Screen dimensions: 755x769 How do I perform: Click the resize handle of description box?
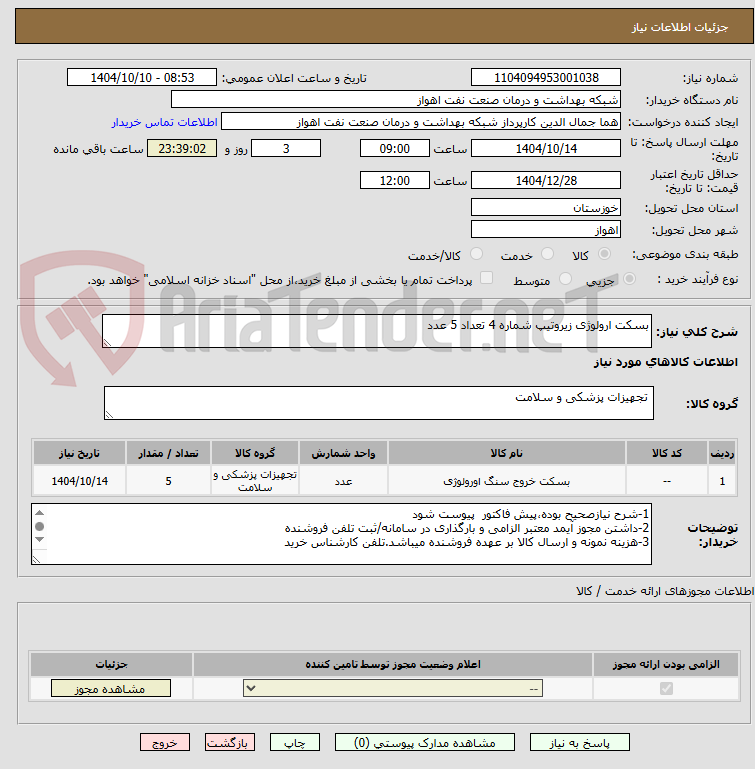coord(107,343)
